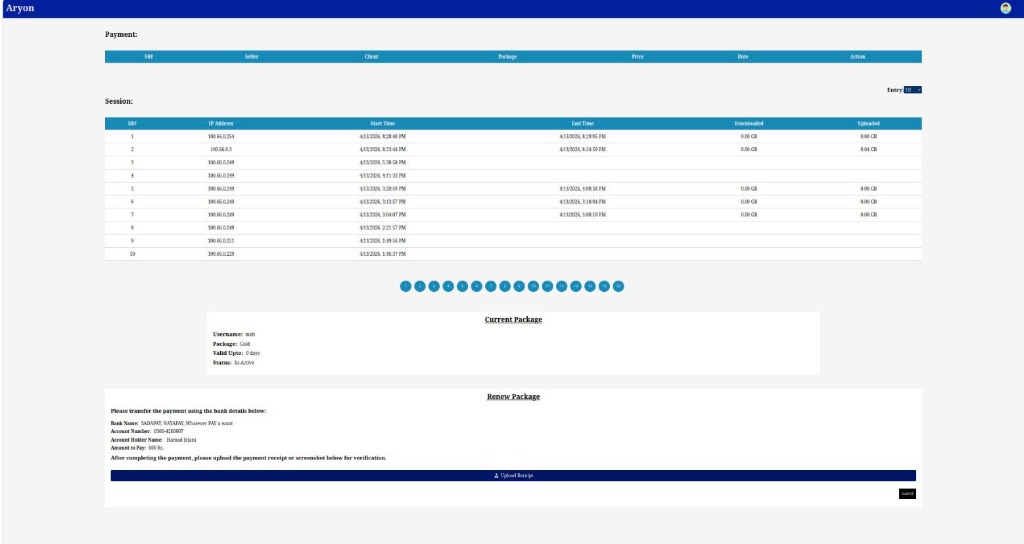Click the Date column header in Payment table
Image resolution: width=1024 pixels, height=544 pixels.
coord(743,57)
